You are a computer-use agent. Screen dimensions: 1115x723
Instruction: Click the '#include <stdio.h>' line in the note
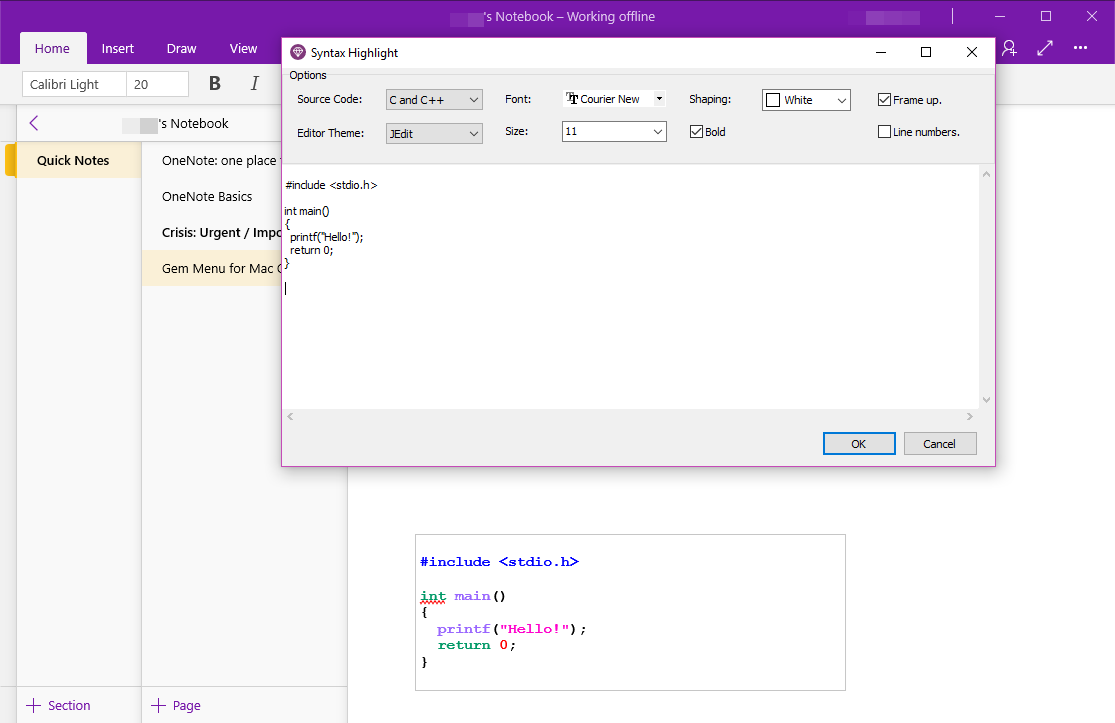[x=499, y=562]
